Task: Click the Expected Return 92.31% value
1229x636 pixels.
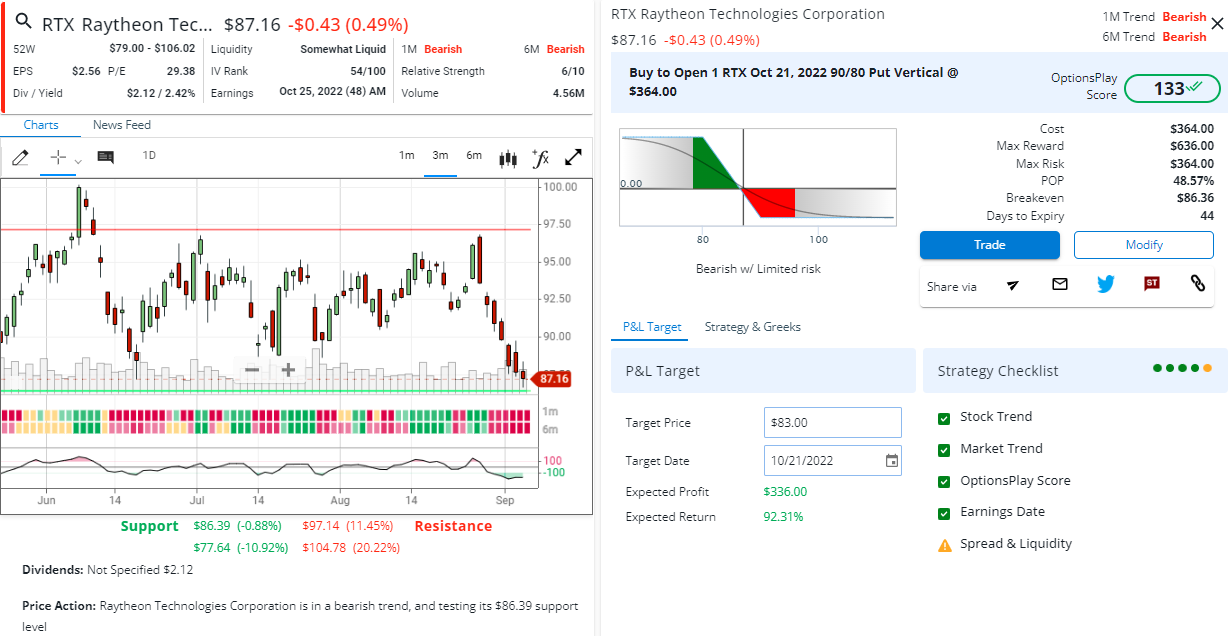Action: pyautogui.click(x=783, y=517)
